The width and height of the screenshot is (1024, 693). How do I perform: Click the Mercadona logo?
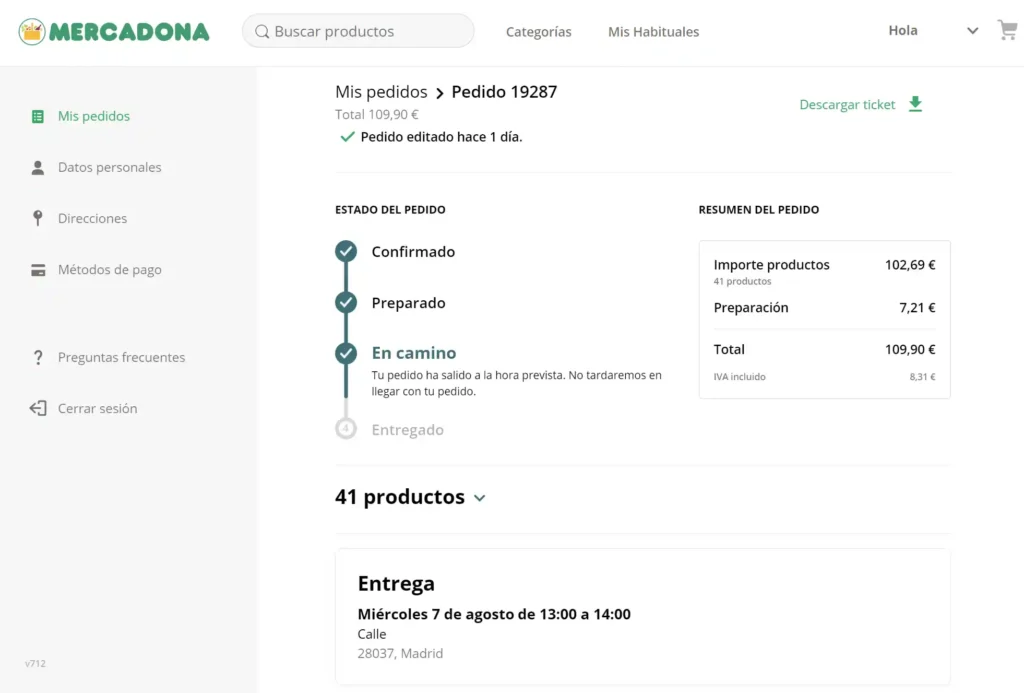[x=114, y=31]
